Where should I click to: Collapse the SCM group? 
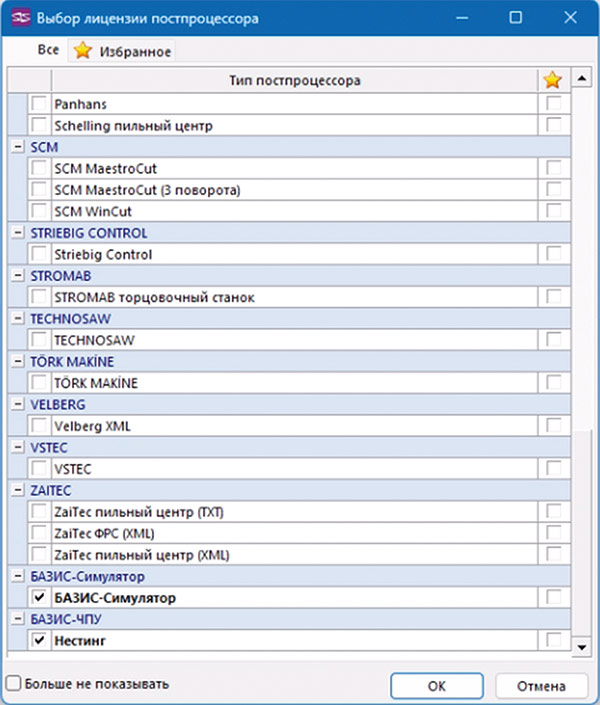click(x=17, y=147)
